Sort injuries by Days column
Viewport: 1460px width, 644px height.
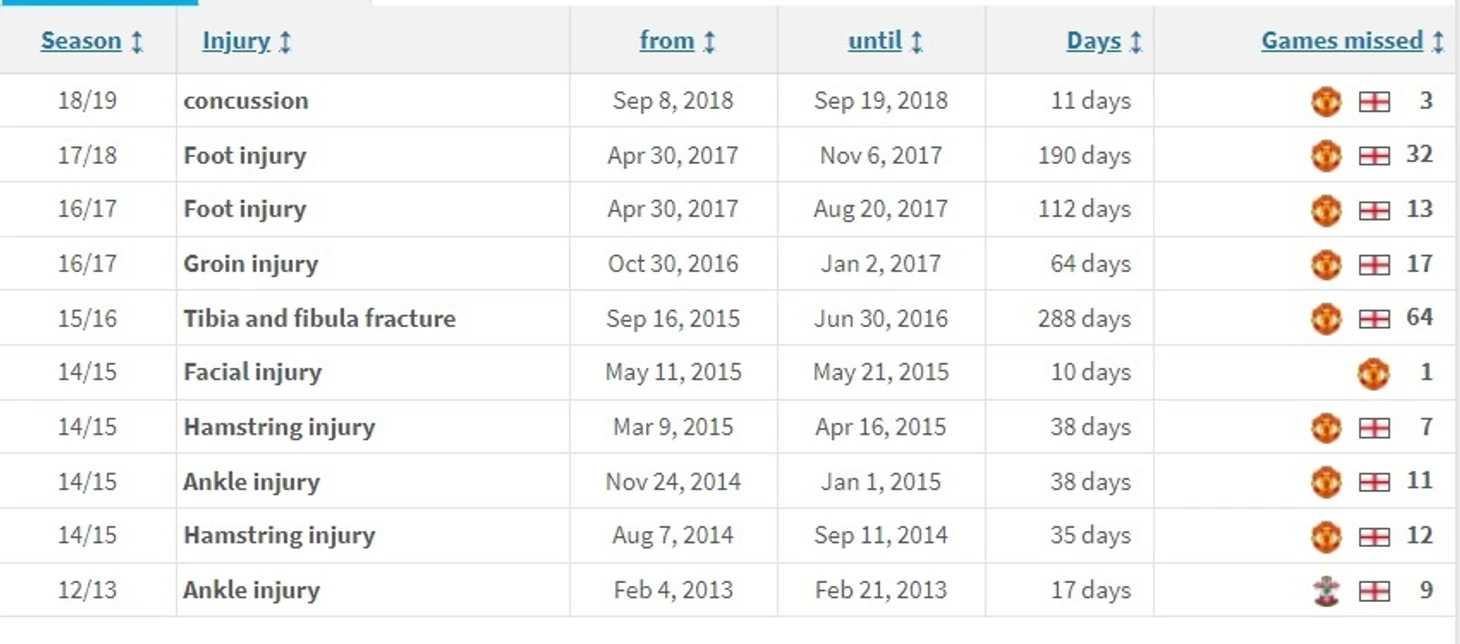[x=1094, y=41]
